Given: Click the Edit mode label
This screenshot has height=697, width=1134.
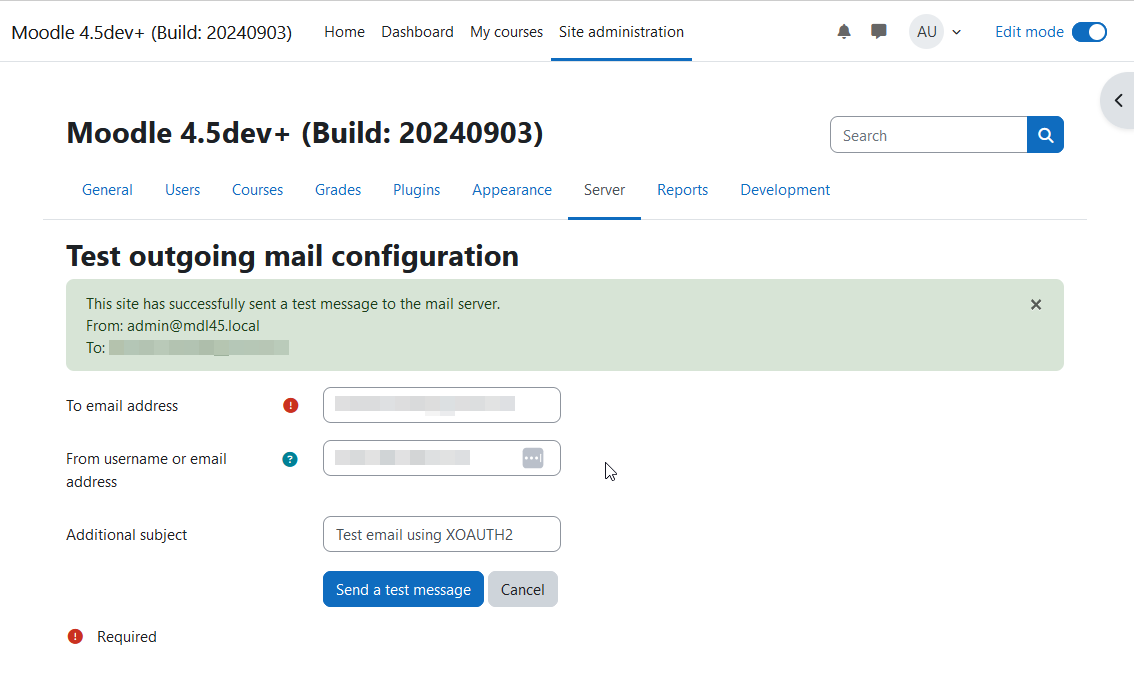Looking at the screenshot, I should coord(1029,32).
